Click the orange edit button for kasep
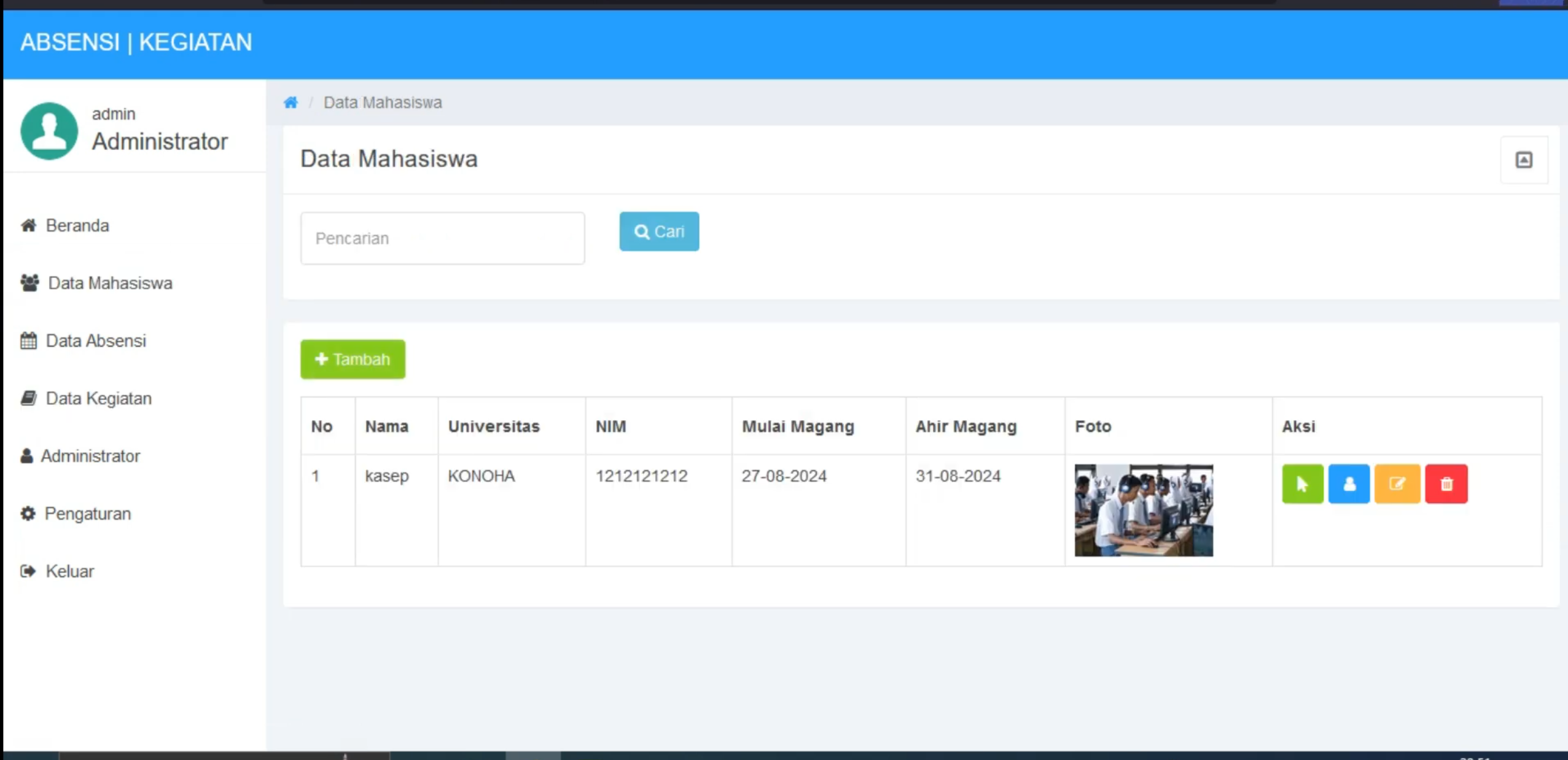The height and width of the screenshot is (760, 1568). click(x=1397, y=484)
